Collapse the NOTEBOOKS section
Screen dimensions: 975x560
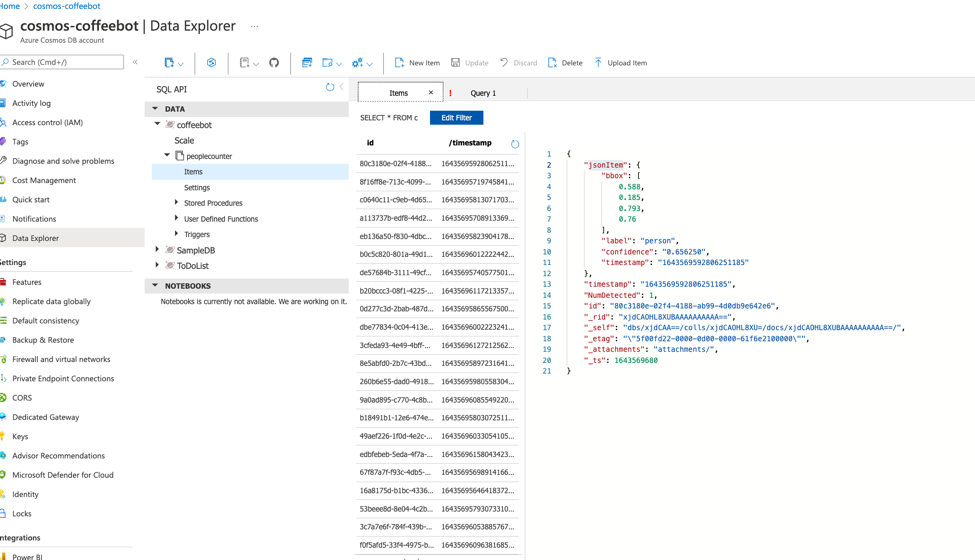coord(155,285)
